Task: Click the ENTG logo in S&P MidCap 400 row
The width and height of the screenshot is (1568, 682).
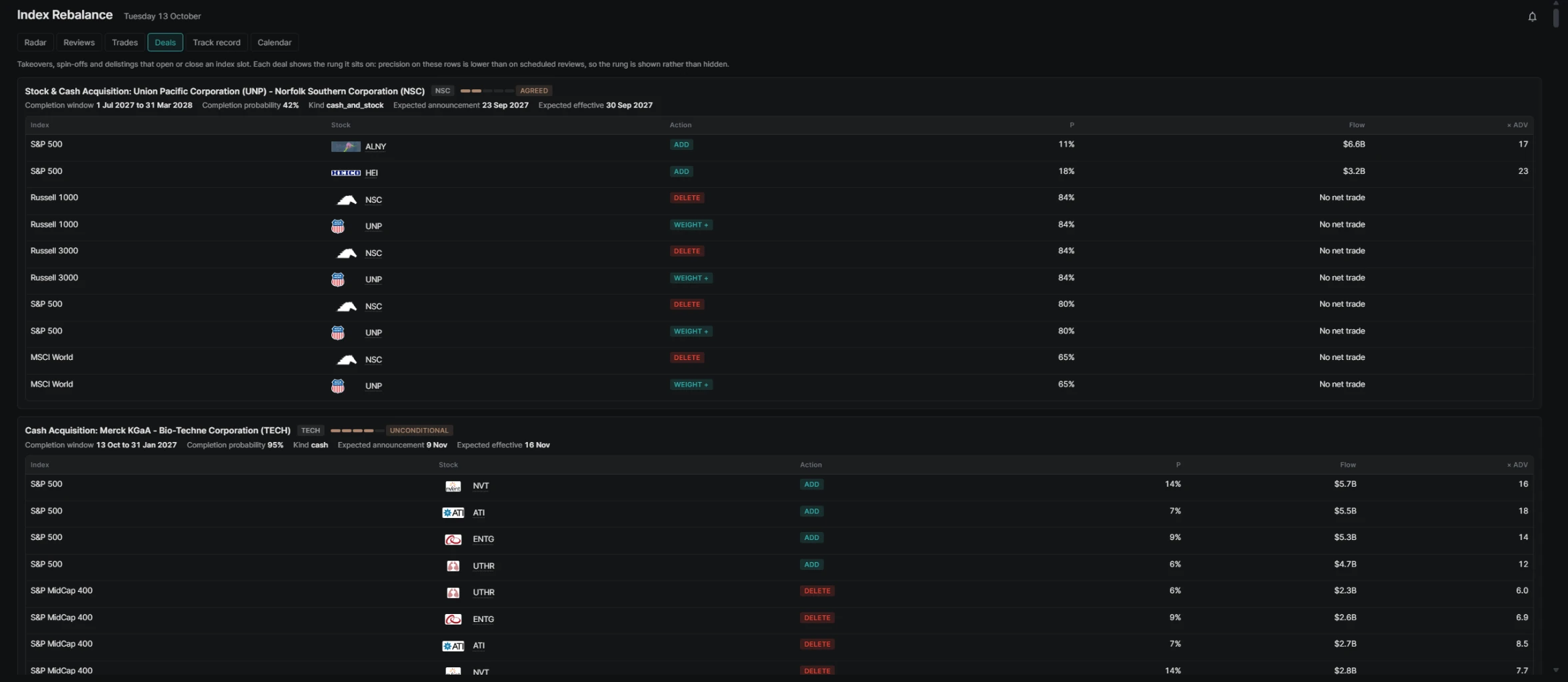Action: click(453, 619)
